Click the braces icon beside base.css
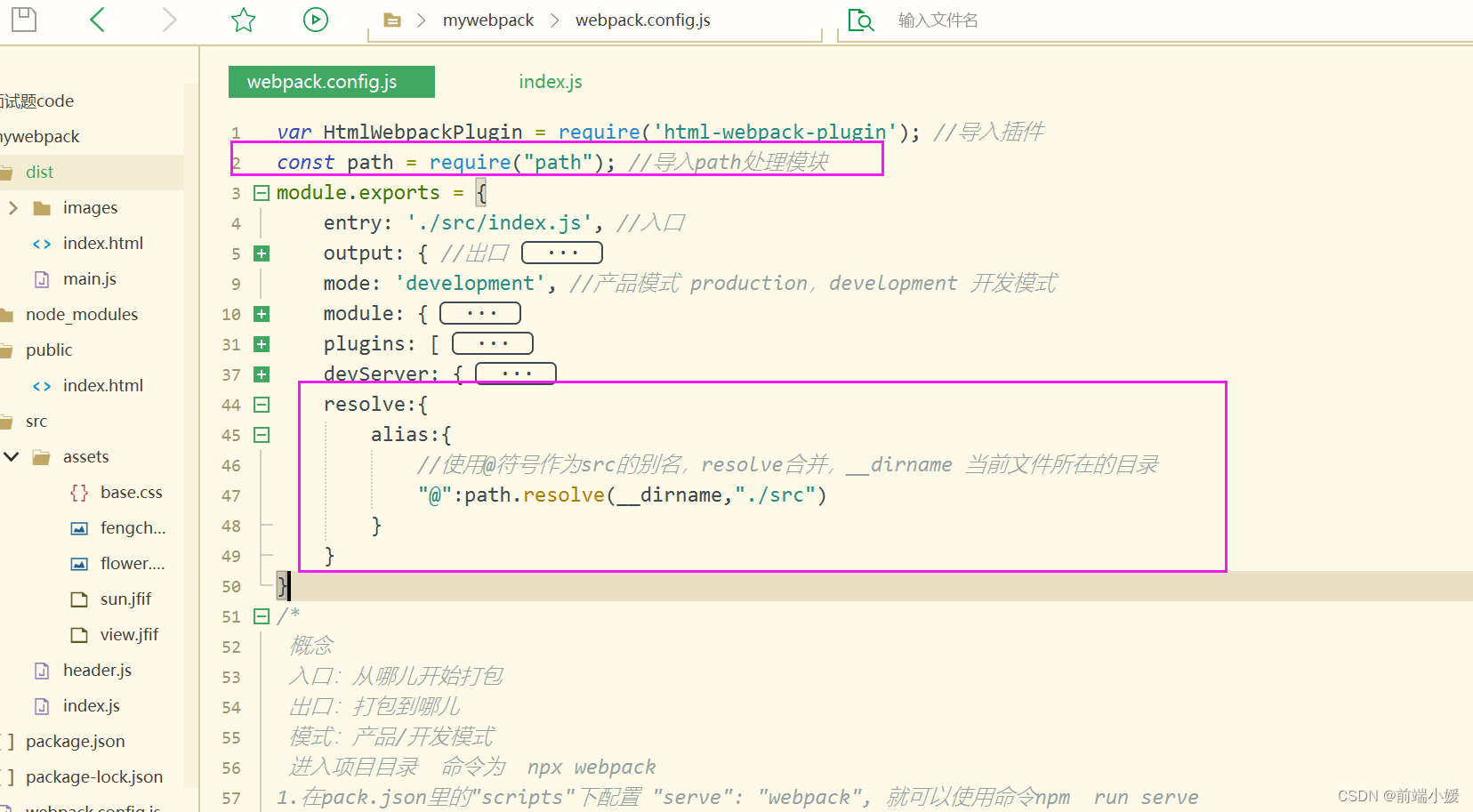The image size is (1473, 812). point(79,492)
